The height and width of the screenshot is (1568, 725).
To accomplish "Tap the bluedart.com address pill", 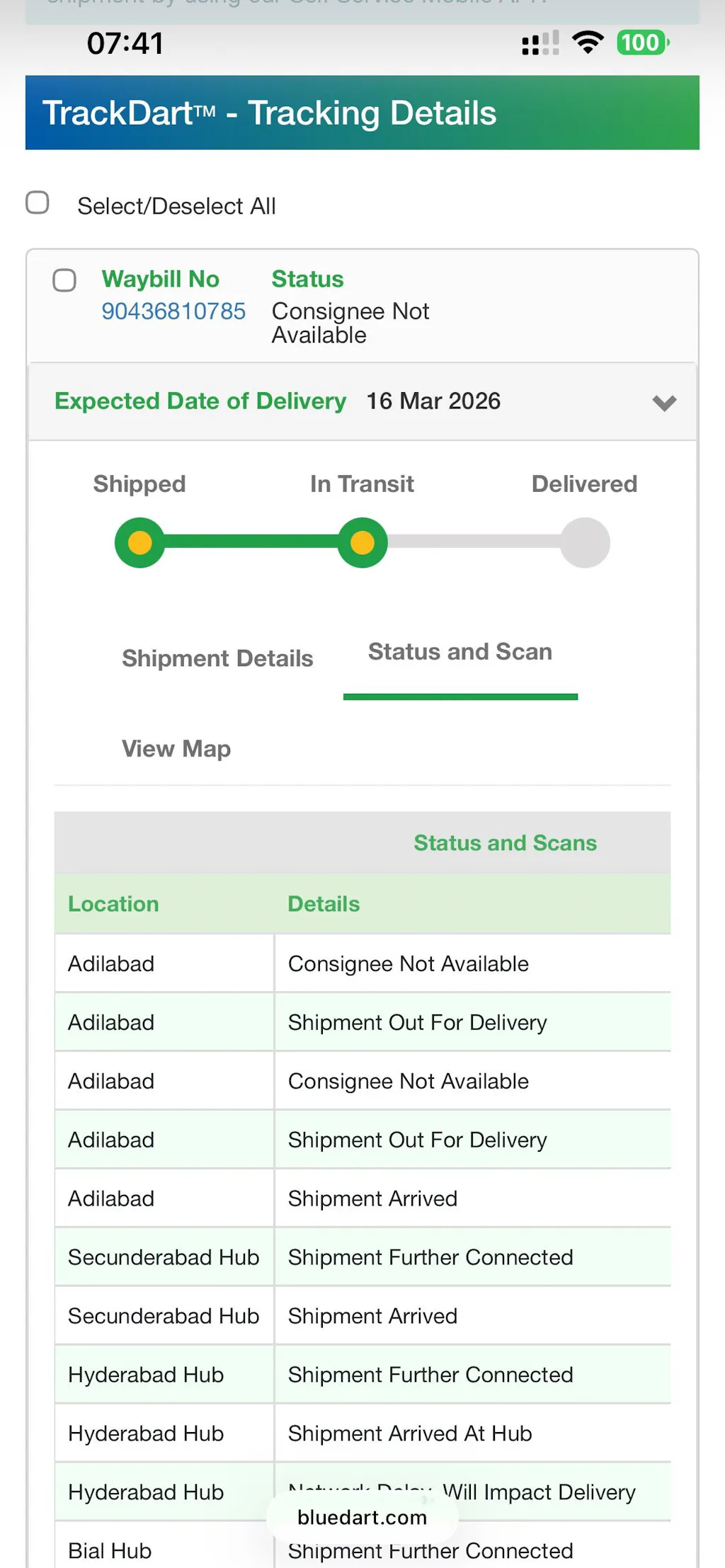I will pyautogui.click(x=362, y=1517).
